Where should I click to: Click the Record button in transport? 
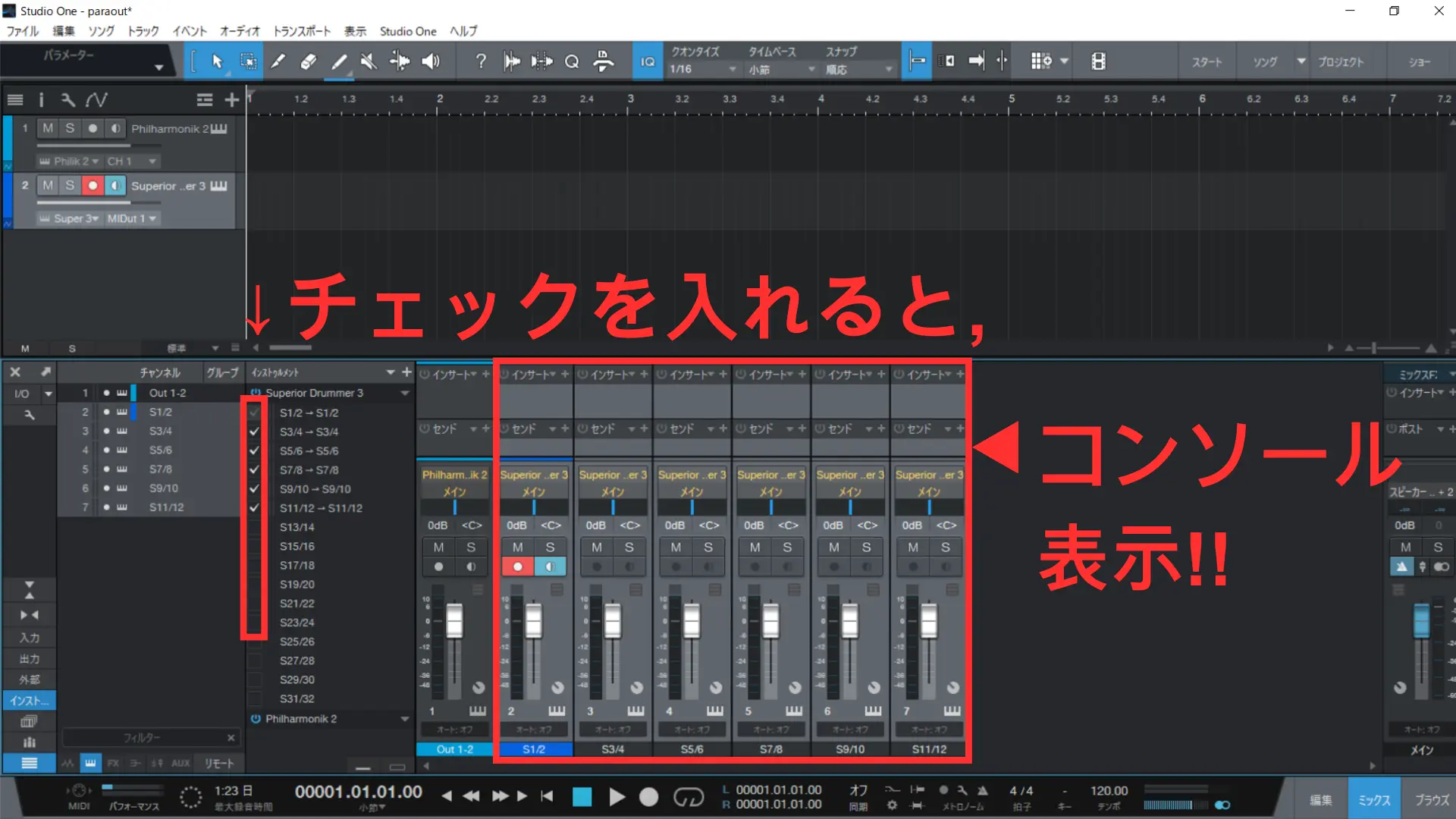648,796
